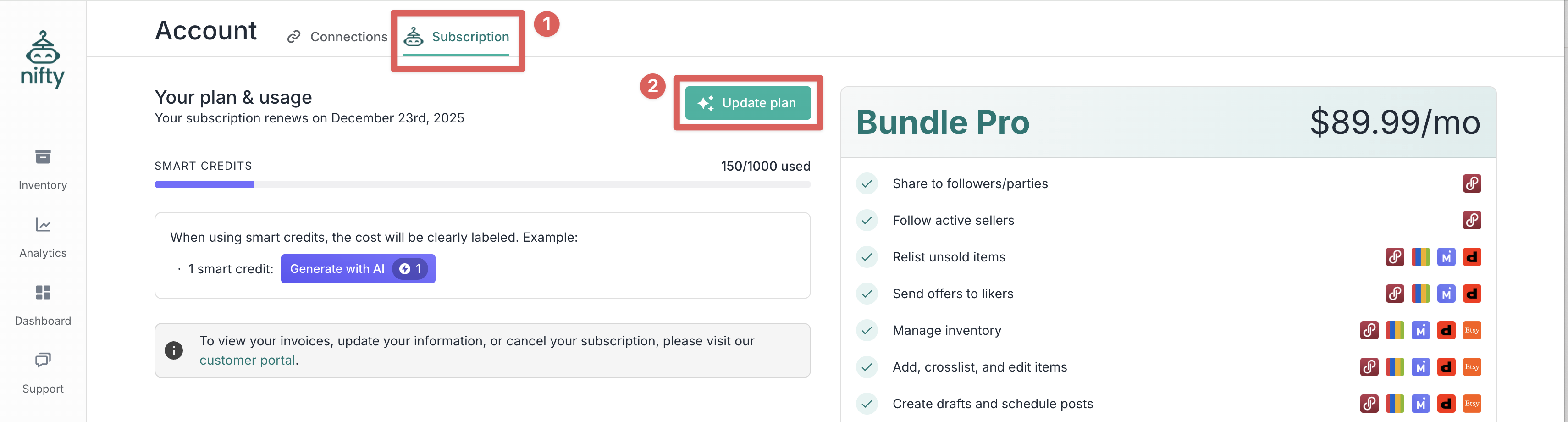Viewport: 1568px width, 422px height.
Task: Click Poshmark icon beside Share to followers/parties
Action: (1471, 183)
